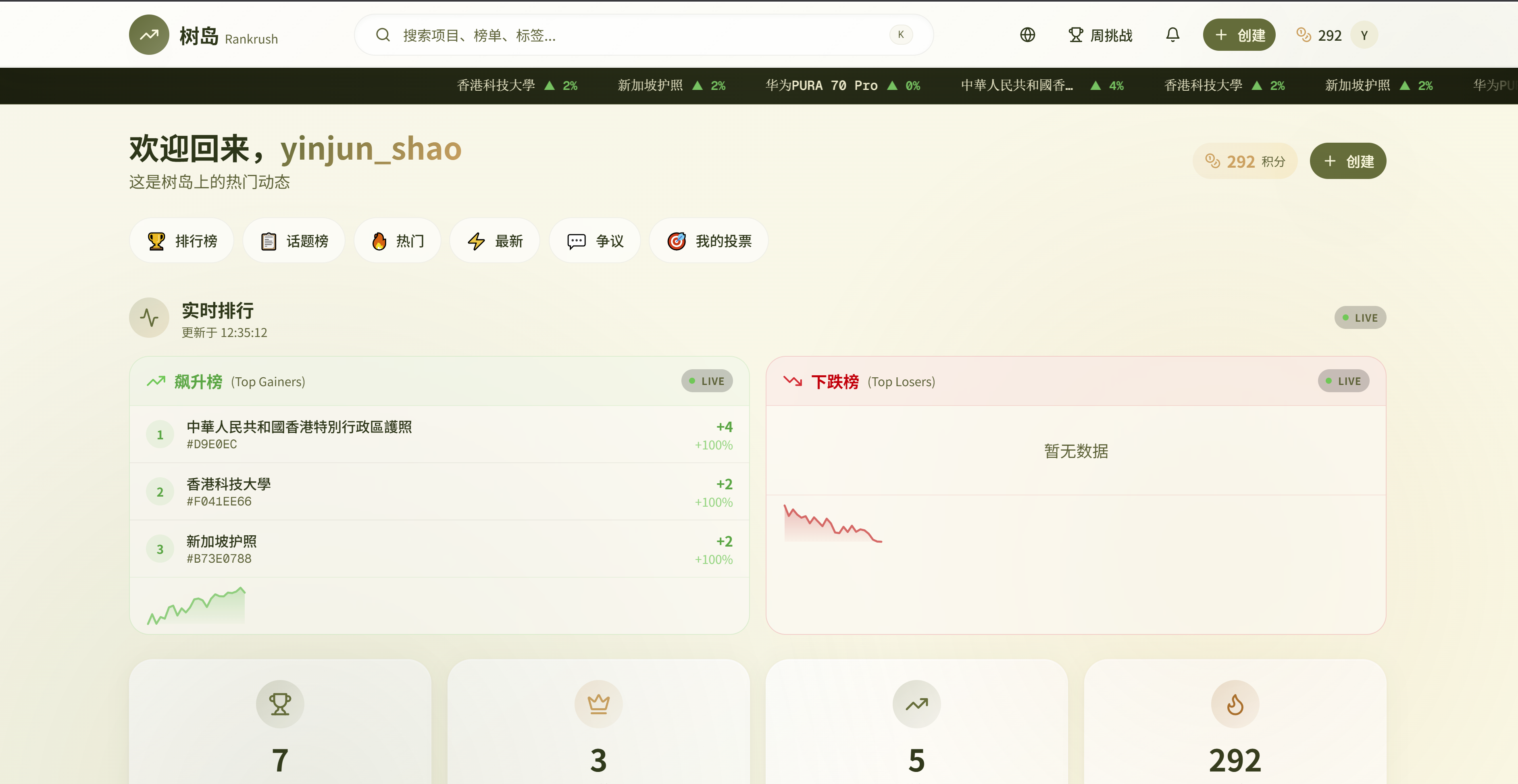The height and width of the screenshot is (784, 1518).
Task: Open the 排行榜 tab
Action: click(181, 241)
